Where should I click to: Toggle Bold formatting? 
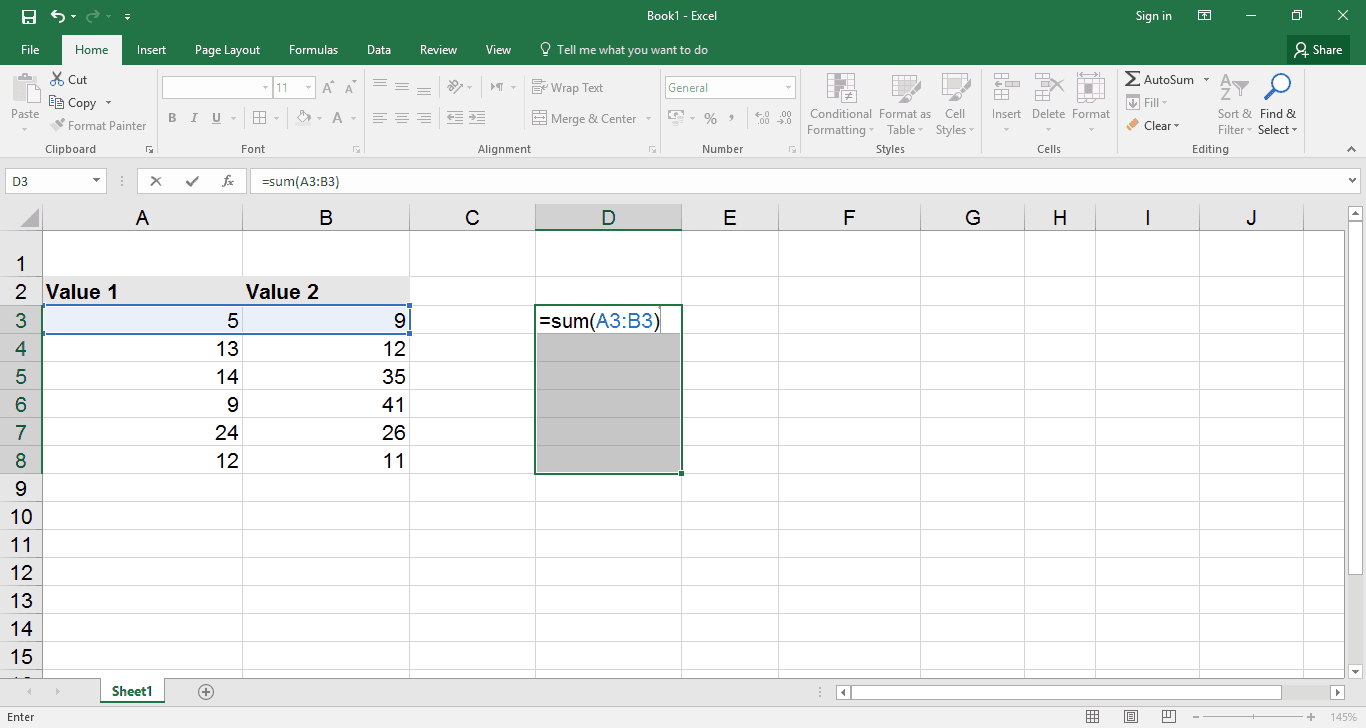coord(172,118)
